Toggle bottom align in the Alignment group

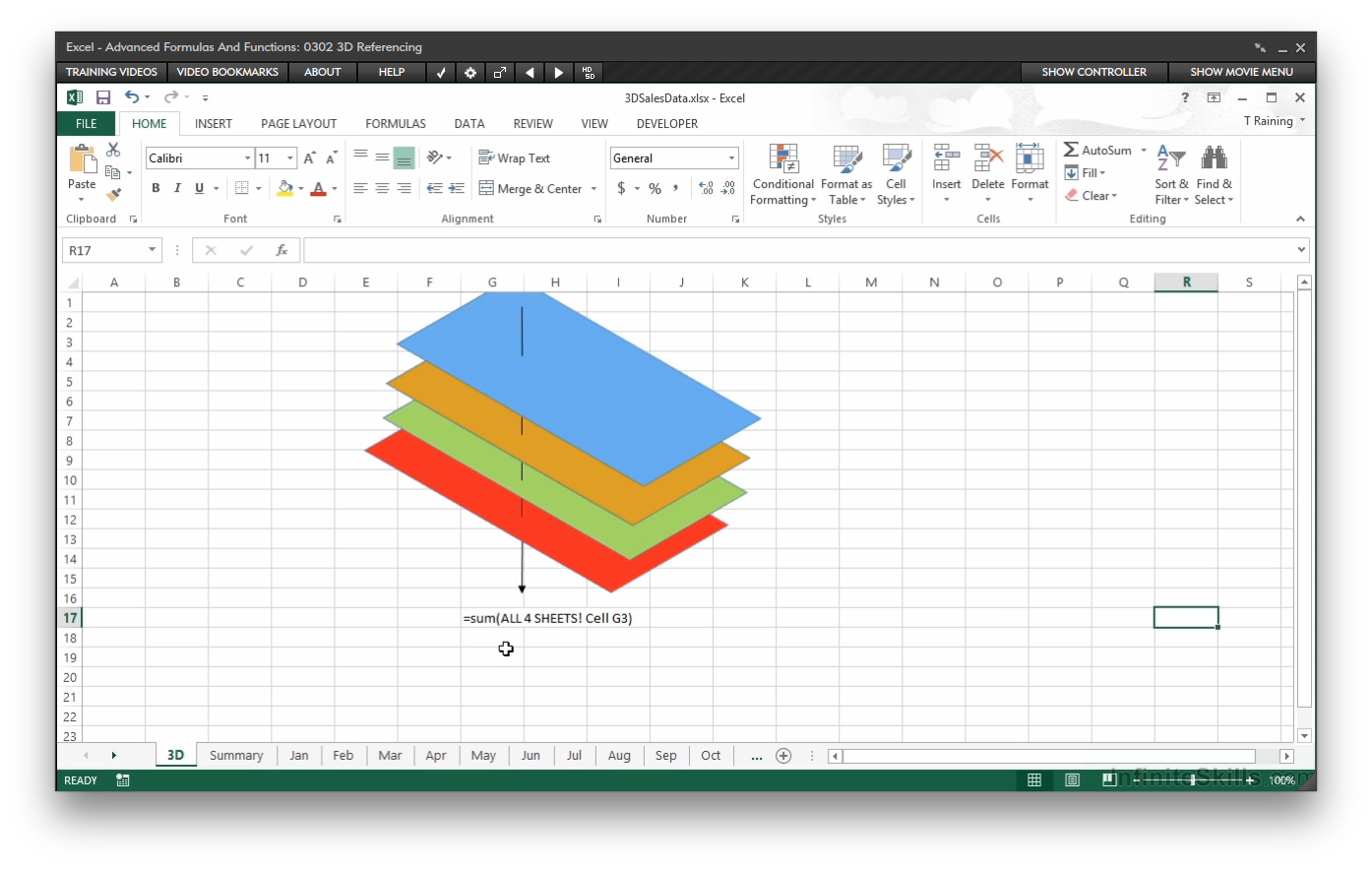coord(404,157)
